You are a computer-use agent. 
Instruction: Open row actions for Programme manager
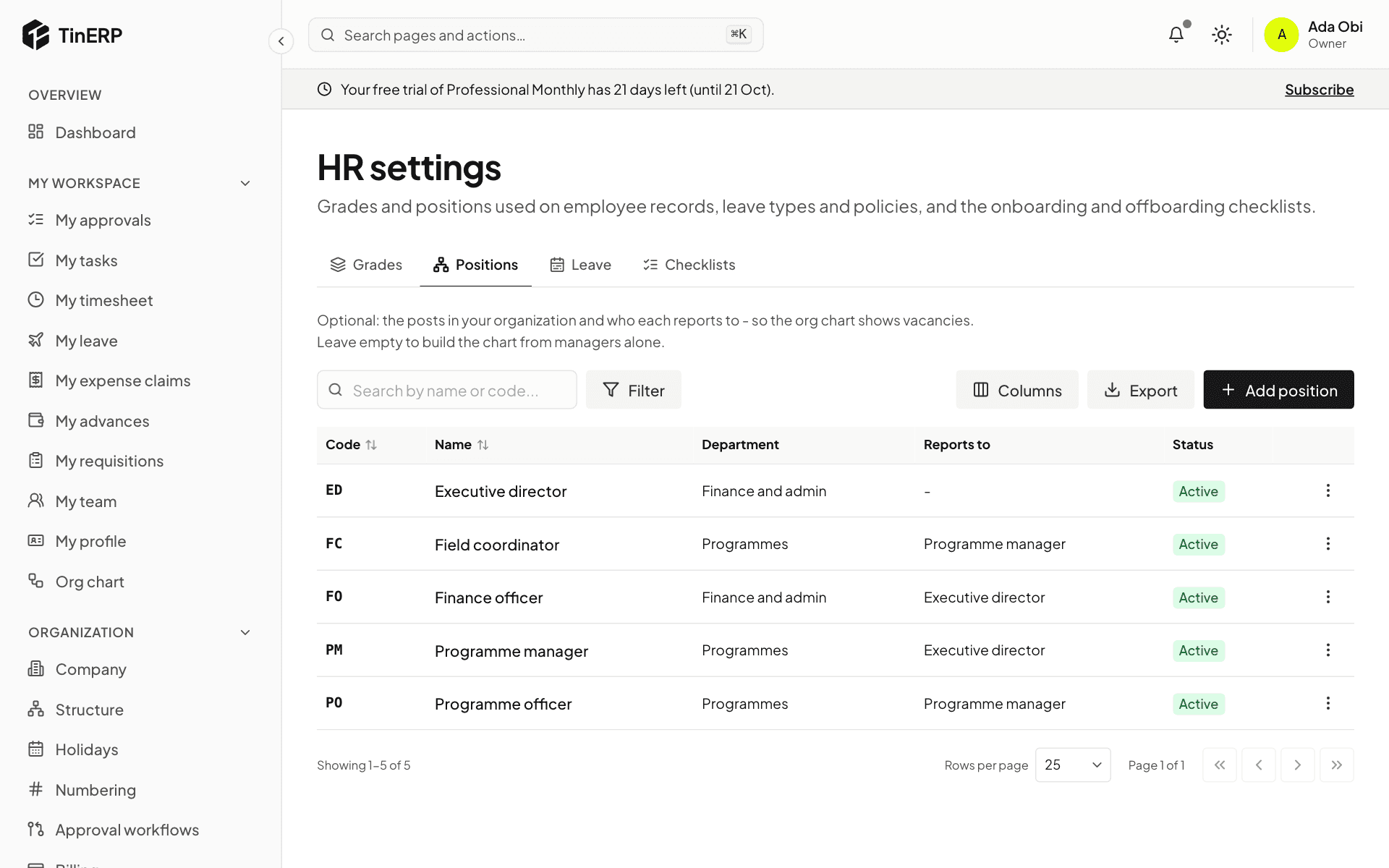point(1328,650)
